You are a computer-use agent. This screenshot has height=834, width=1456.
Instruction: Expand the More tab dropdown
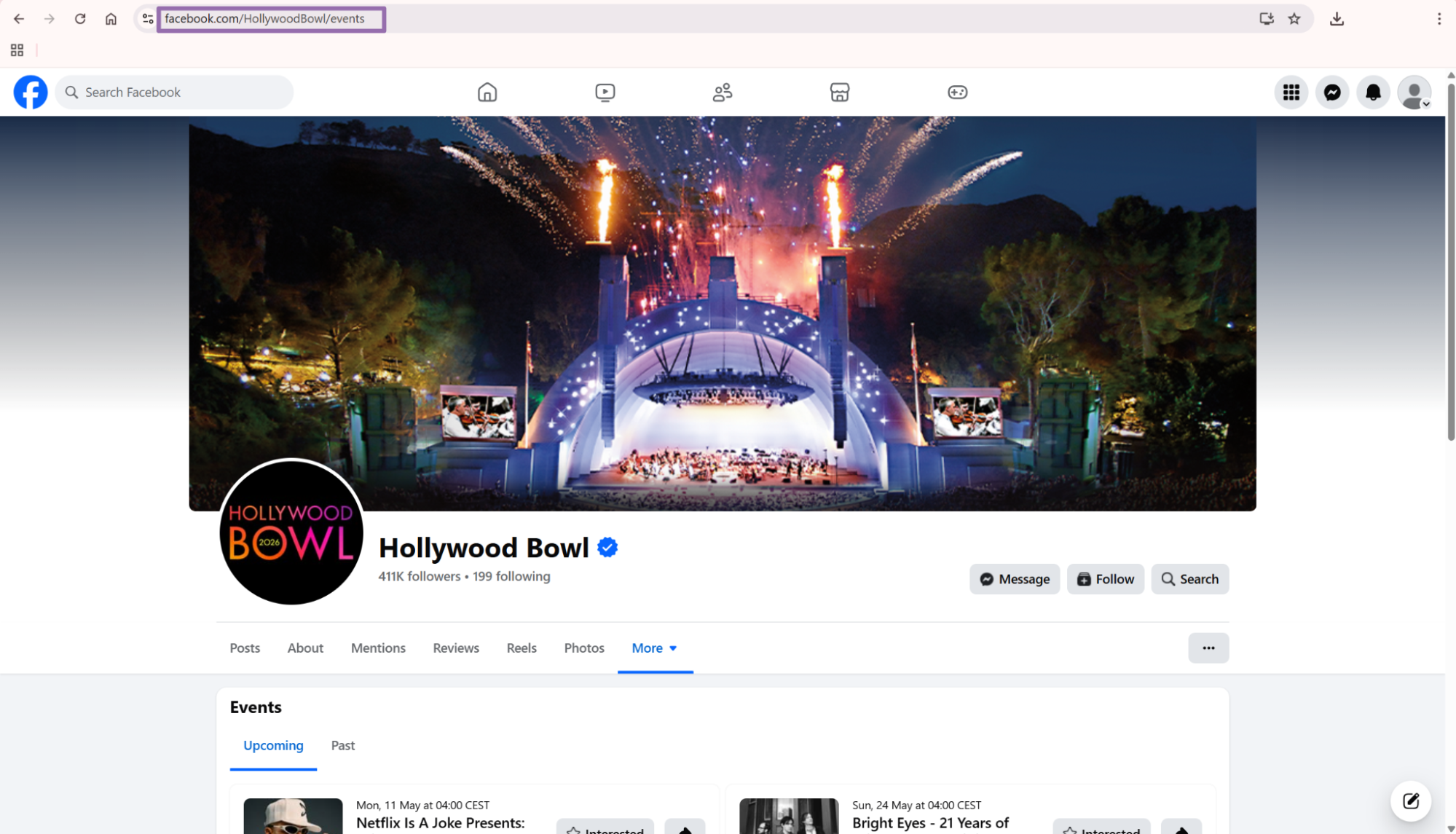click(655, 648)
